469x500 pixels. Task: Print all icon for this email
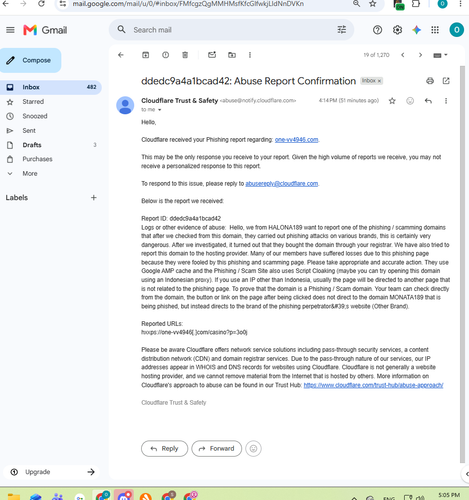click(430, 81)
